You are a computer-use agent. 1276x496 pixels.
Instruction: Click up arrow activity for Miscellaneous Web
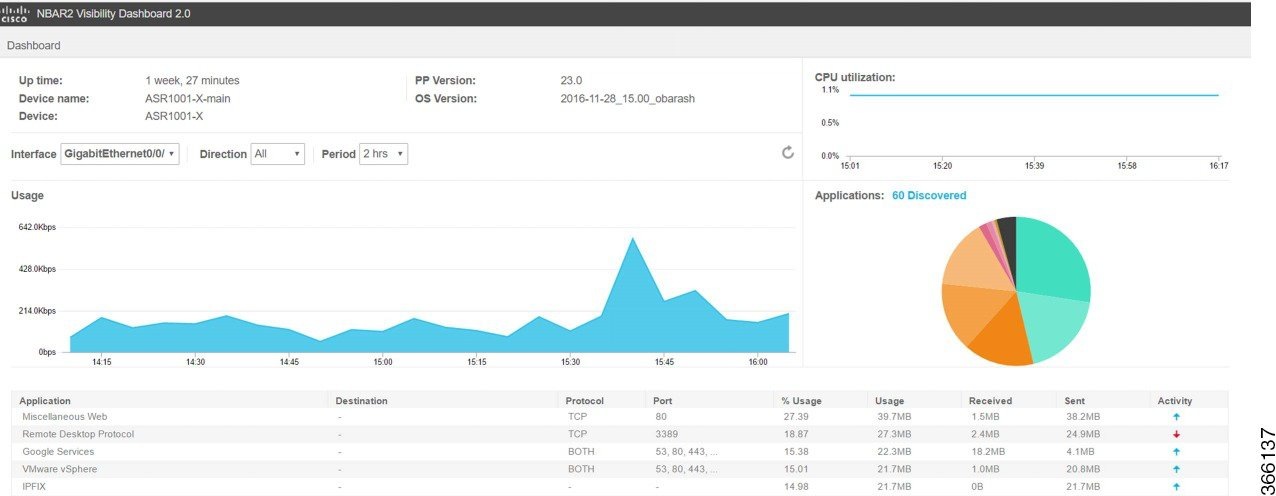pos(1176,416)
